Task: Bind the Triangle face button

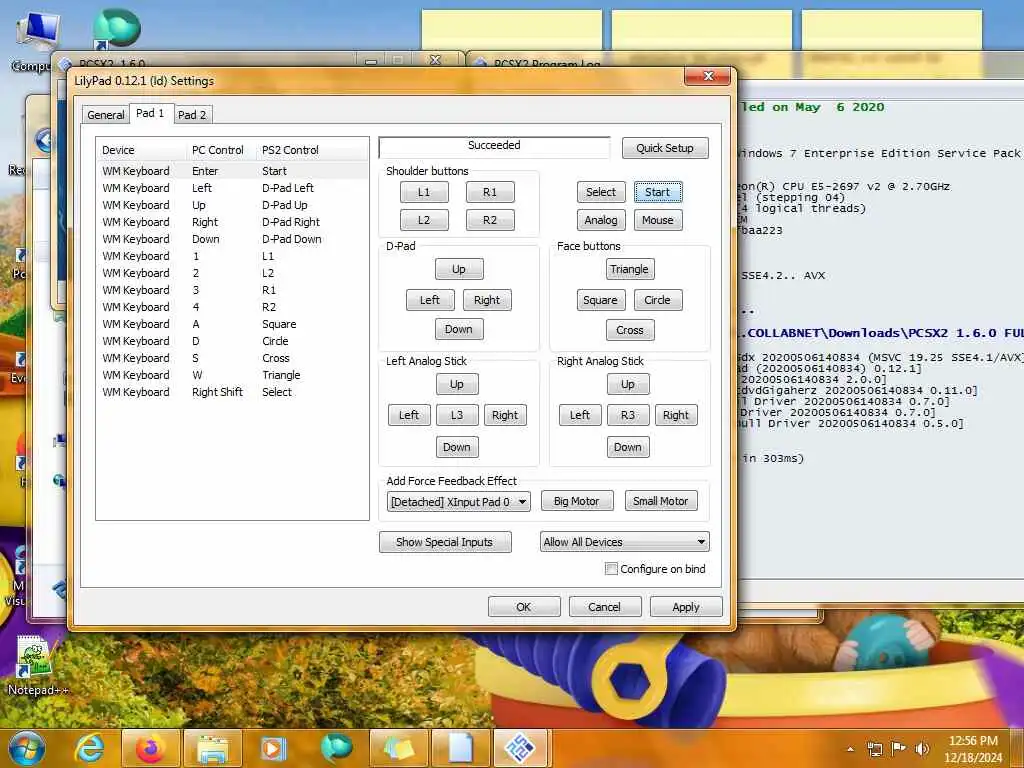Action: [630, 269]
